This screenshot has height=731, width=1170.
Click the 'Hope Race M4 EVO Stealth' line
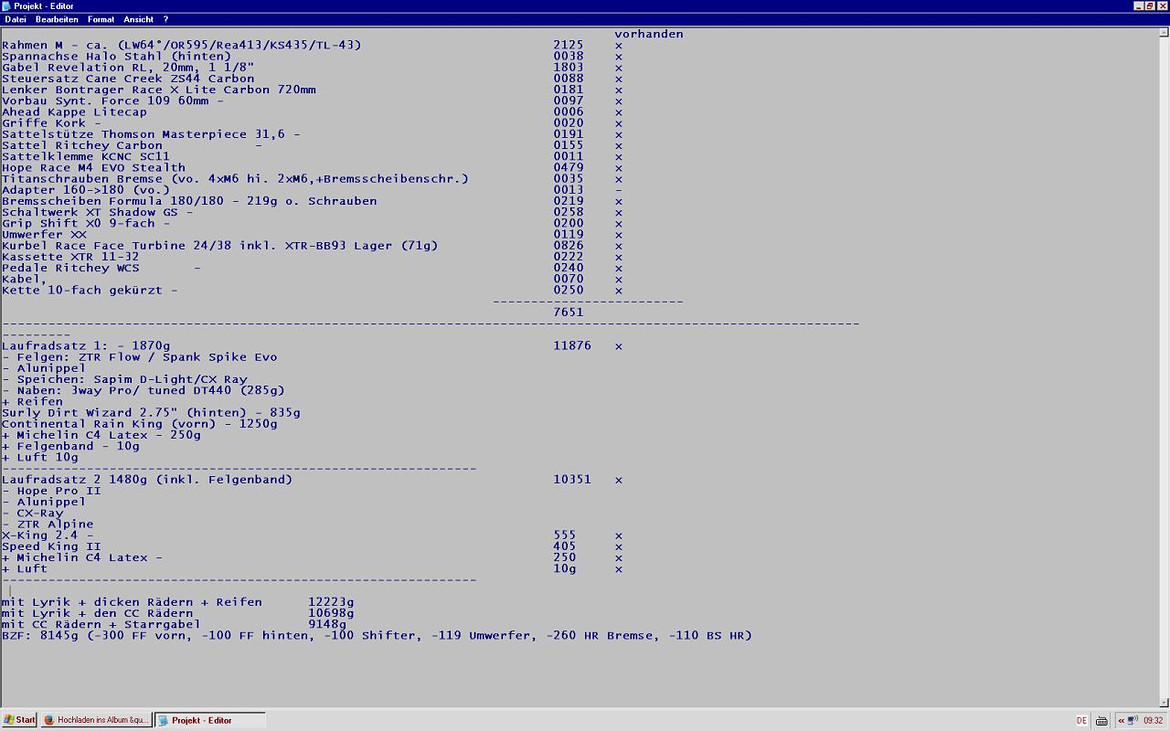(93, 168)
